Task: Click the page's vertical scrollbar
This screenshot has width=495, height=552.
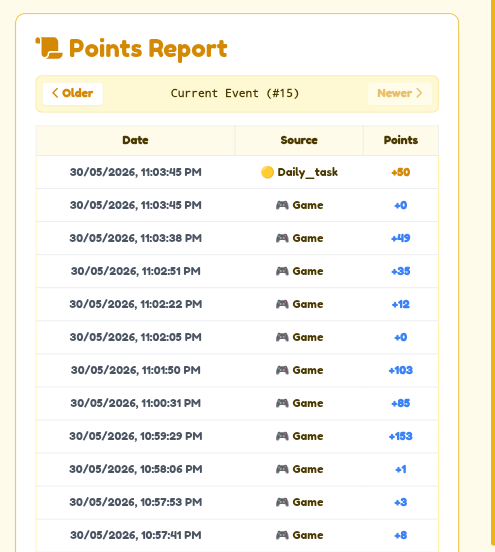Action: pos(493,272)
